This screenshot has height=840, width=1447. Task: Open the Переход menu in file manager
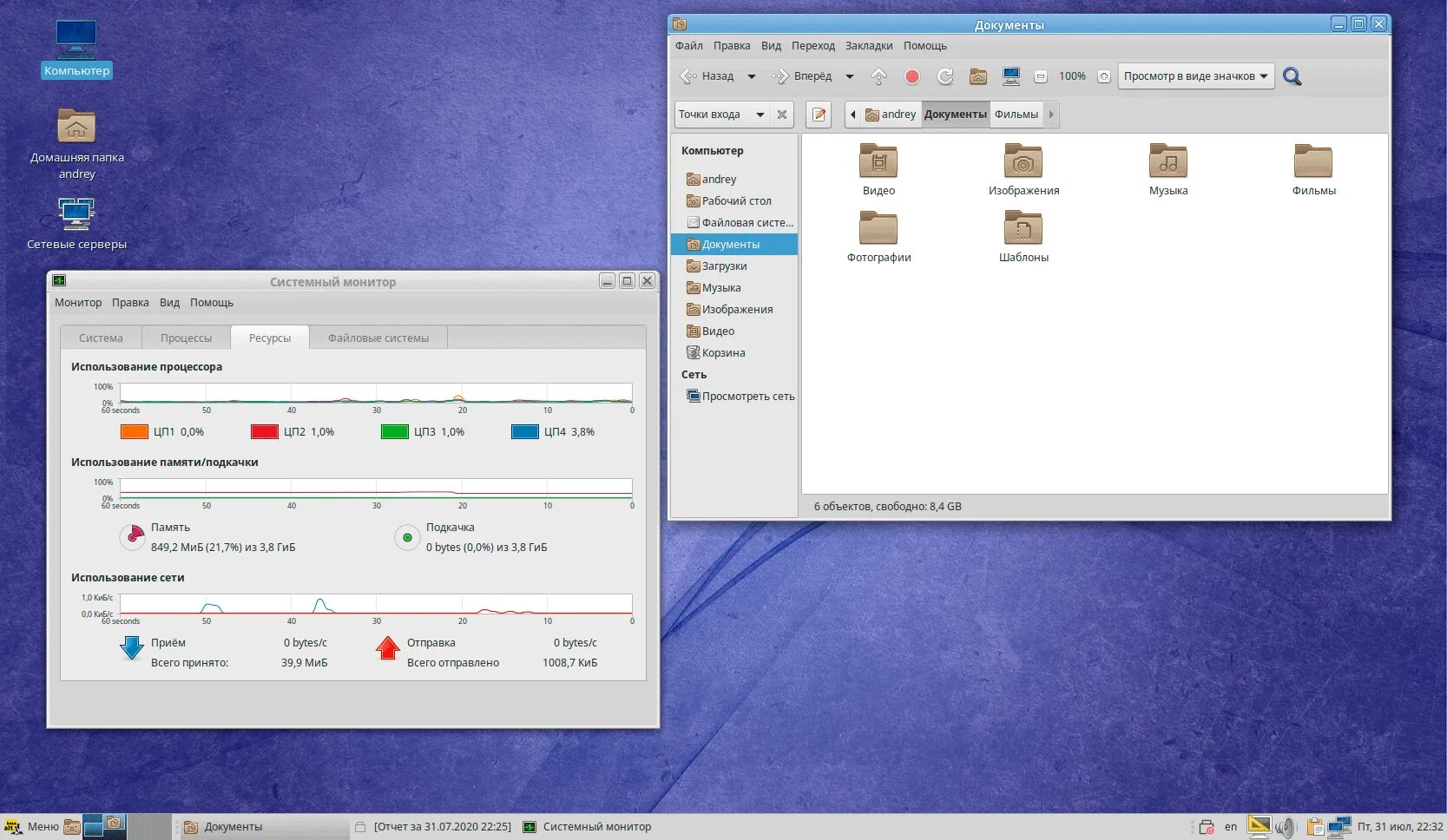813,46
